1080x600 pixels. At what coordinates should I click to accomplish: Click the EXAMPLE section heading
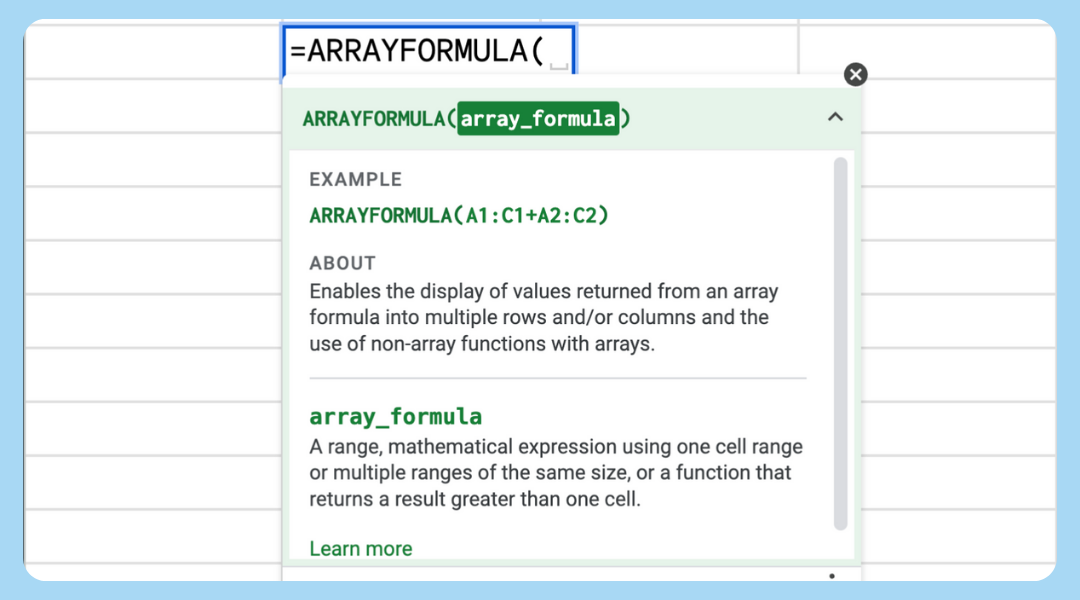point(355,180)
